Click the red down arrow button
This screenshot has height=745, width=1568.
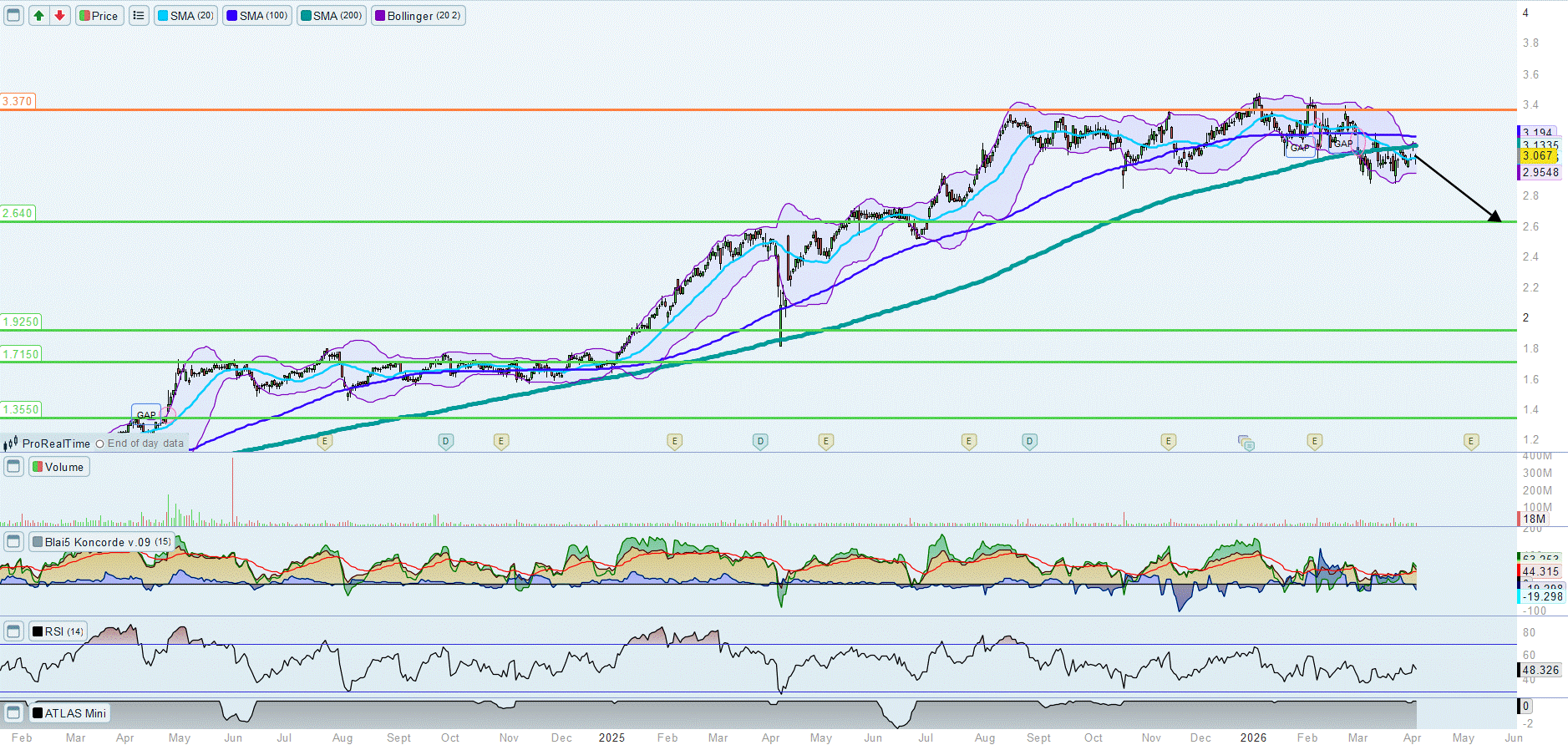tap(59, 16)
